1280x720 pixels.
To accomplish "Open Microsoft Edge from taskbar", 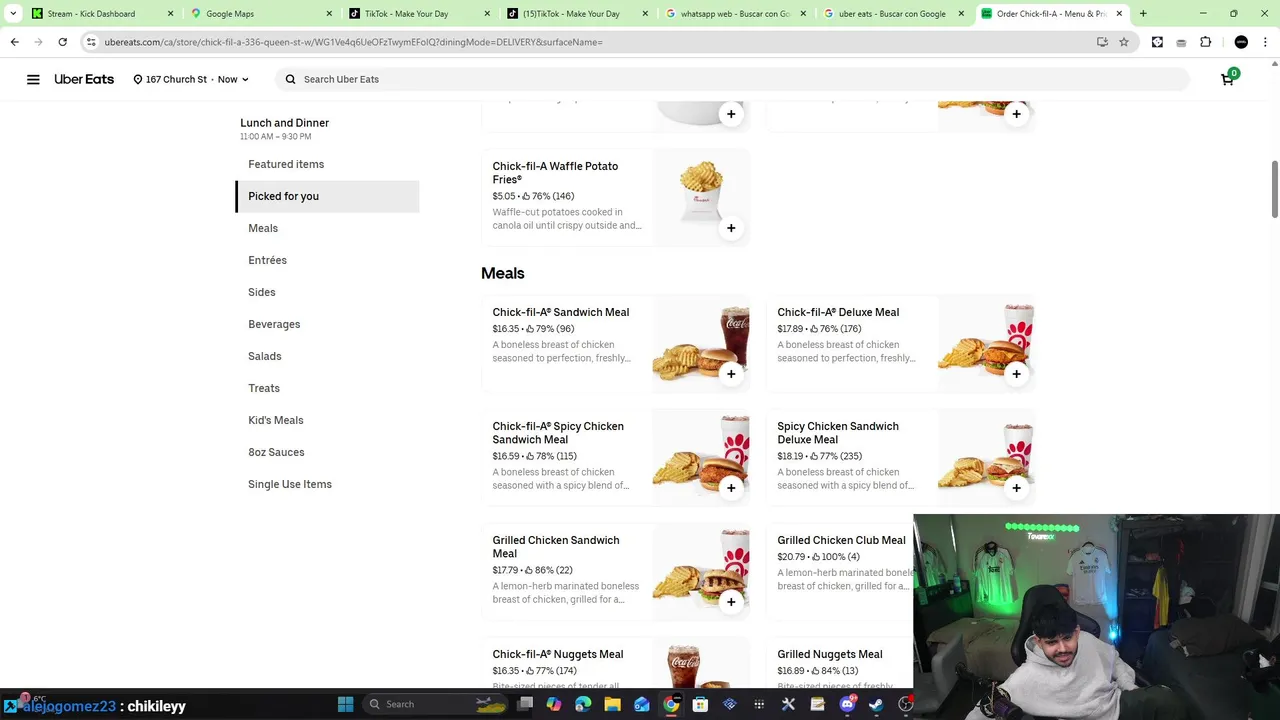I will pos(583,704).
